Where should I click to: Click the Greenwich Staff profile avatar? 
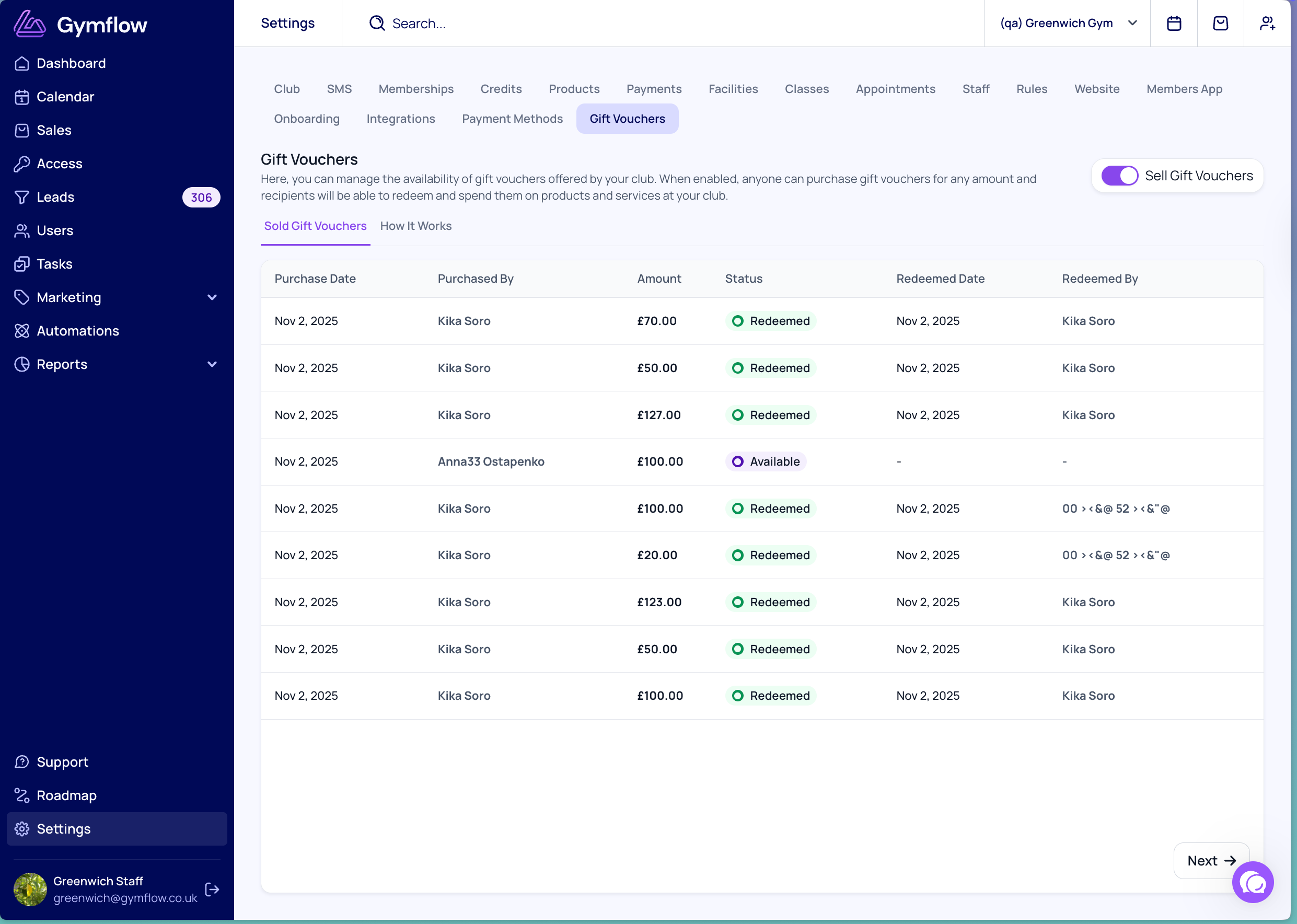click(30, 889)
